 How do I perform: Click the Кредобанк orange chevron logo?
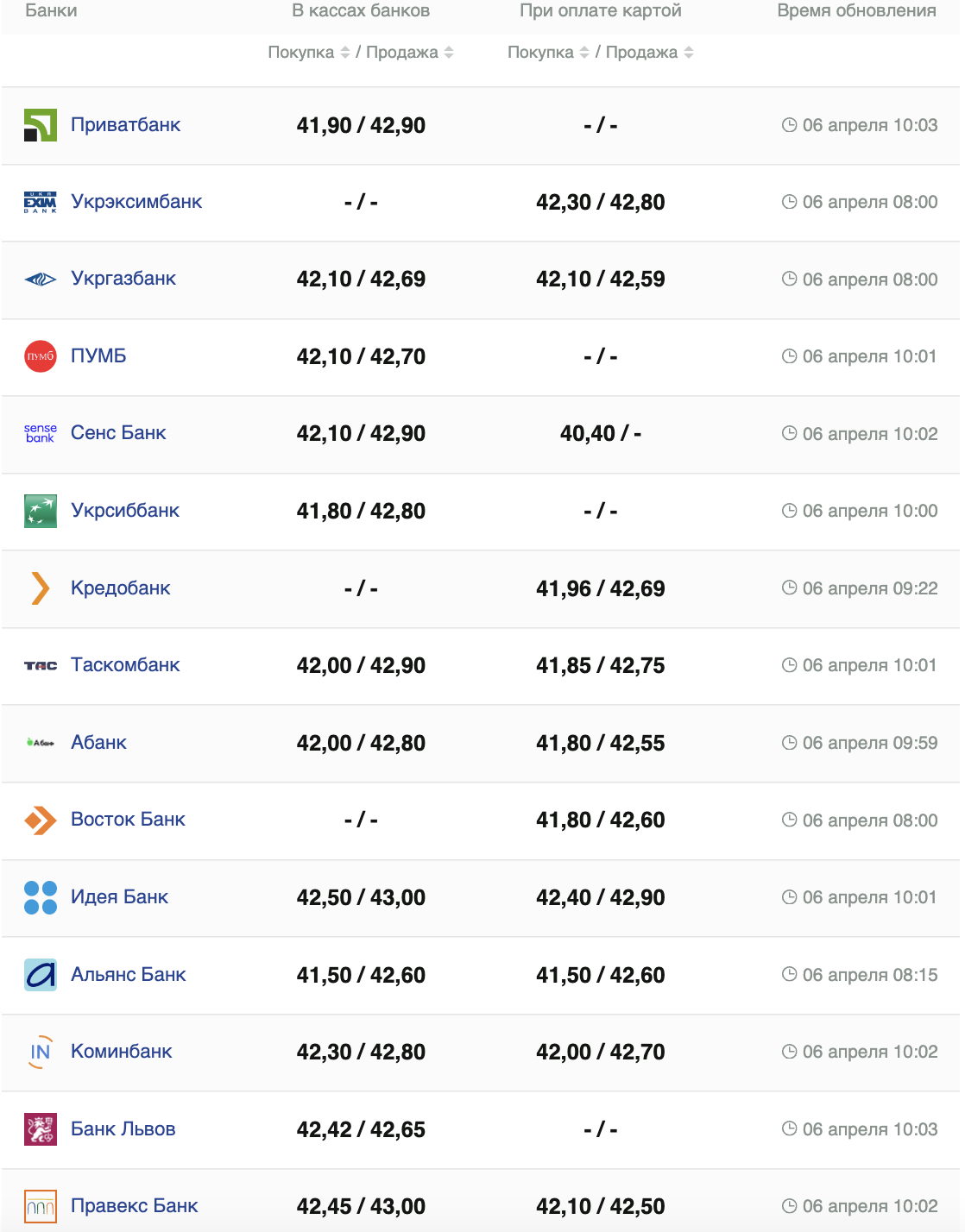point(41,588)
